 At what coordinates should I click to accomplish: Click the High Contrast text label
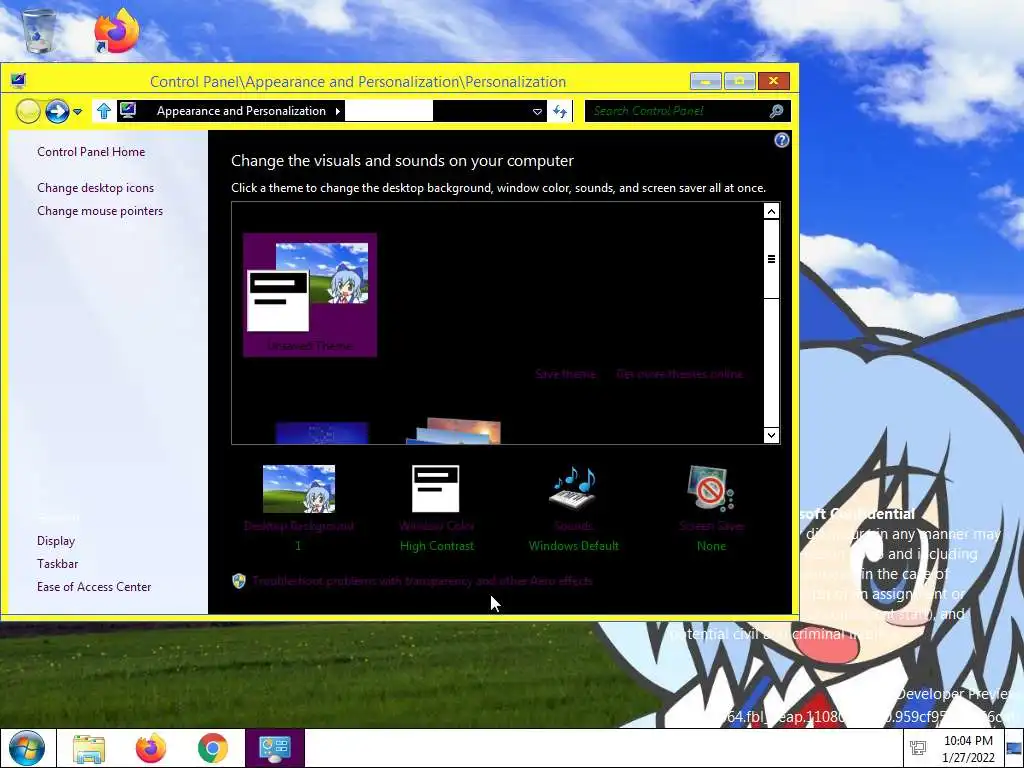tap(436, 546)
